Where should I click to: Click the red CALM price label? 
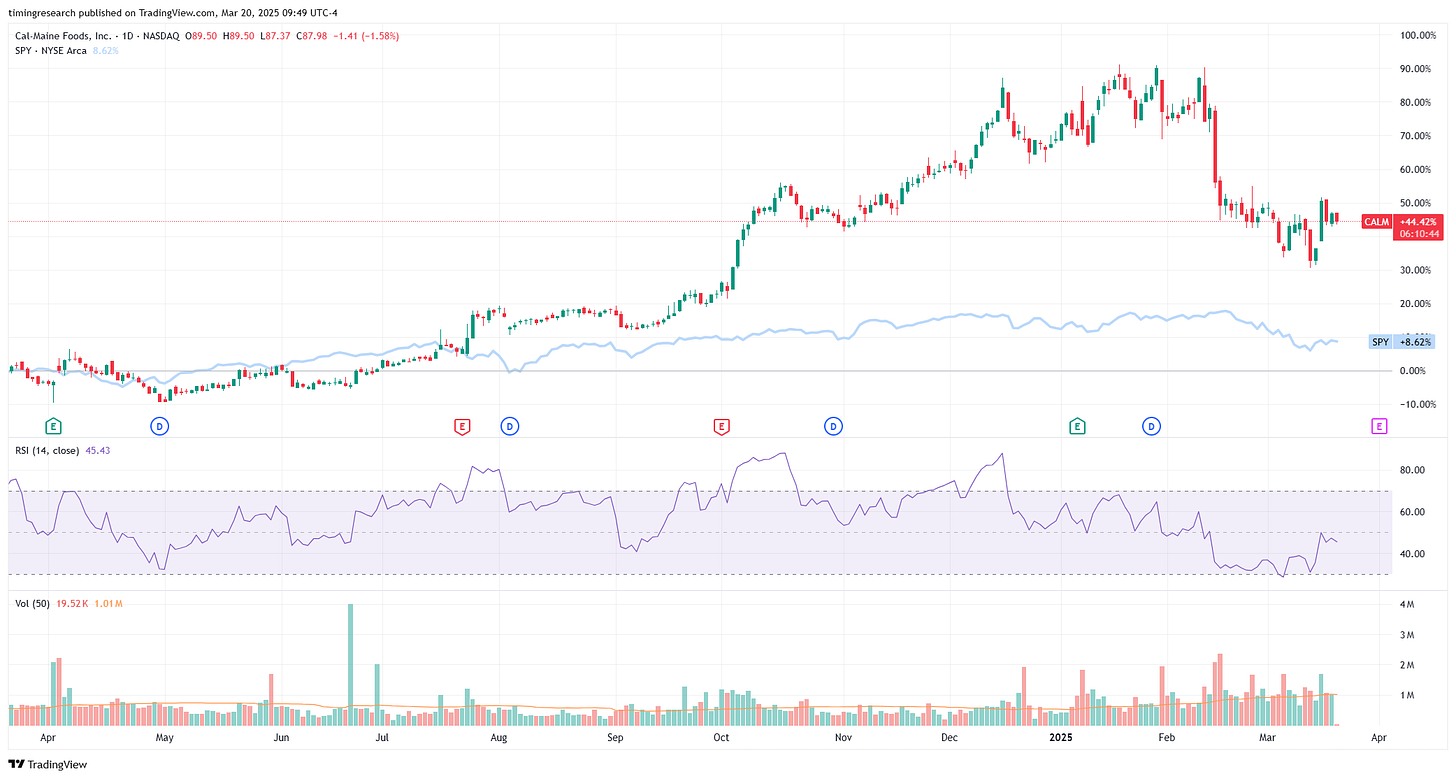(1376, 221)
